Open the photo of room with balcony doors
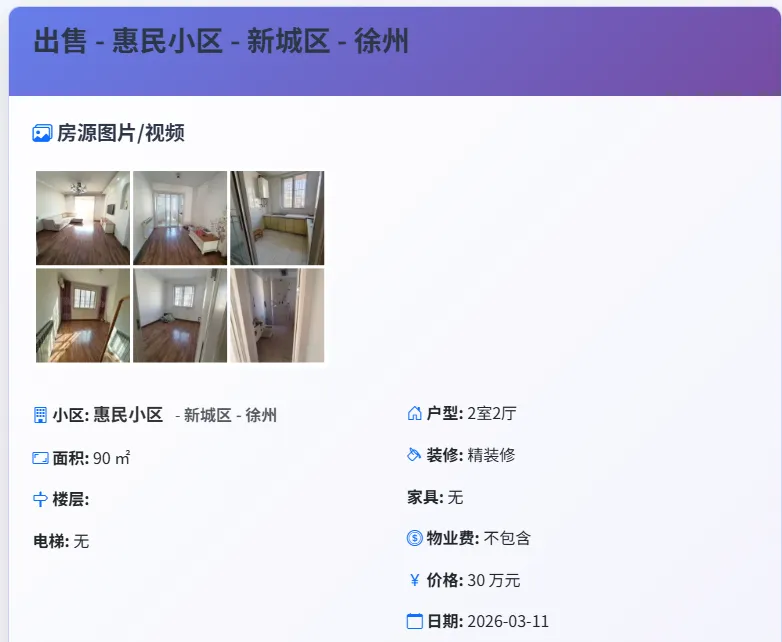The height and width of the screenshot is (642, 782). click(180, 218)
